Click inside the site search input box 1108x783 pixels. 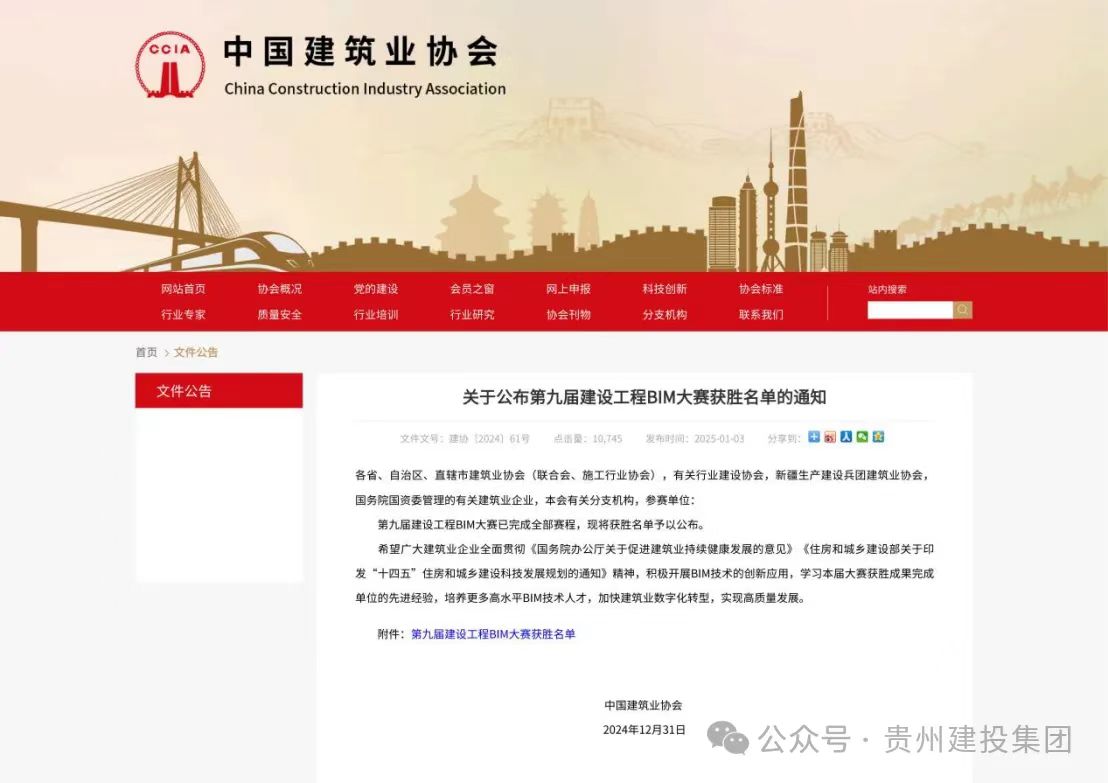tap(909, 310)
